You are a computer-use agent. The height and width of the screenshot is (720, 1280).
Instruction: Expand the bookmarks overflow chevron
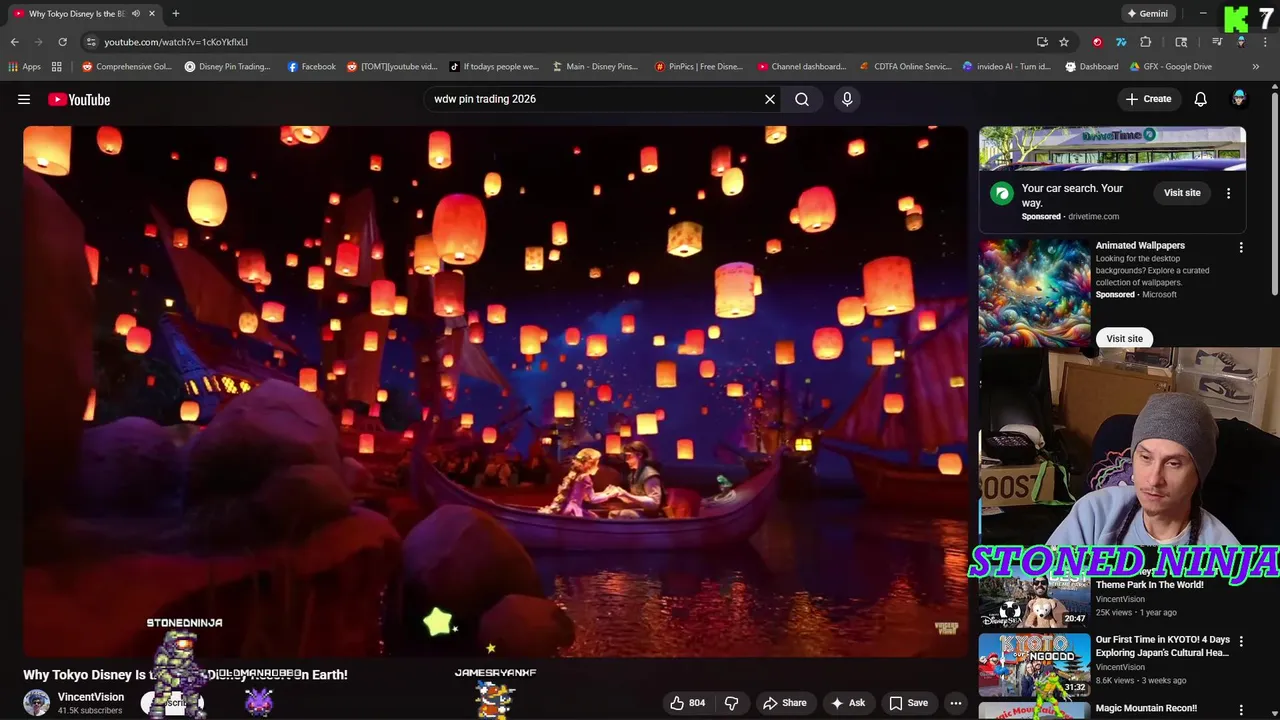click(1256, 67)
